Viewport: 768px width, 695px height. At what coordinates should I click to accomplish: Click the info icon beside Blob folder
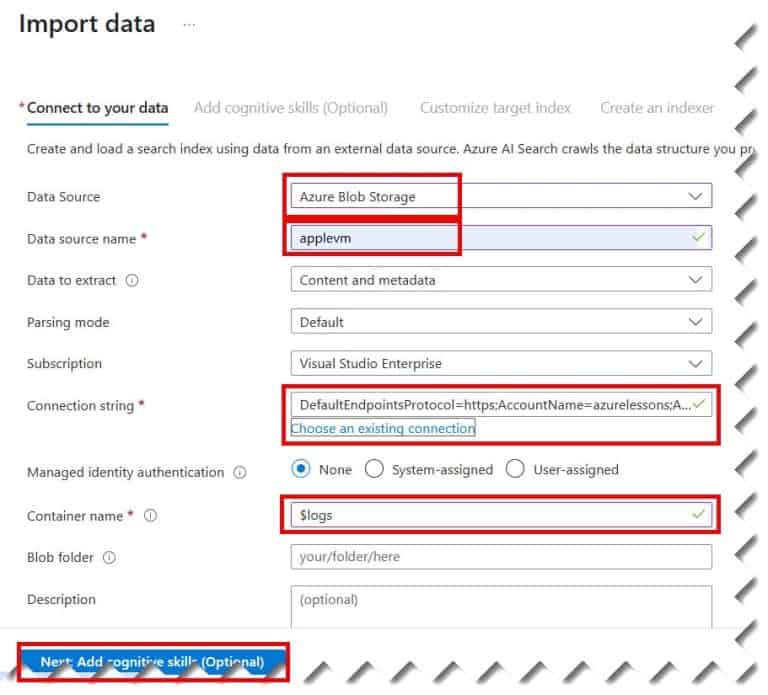click(x=109, y=558)
